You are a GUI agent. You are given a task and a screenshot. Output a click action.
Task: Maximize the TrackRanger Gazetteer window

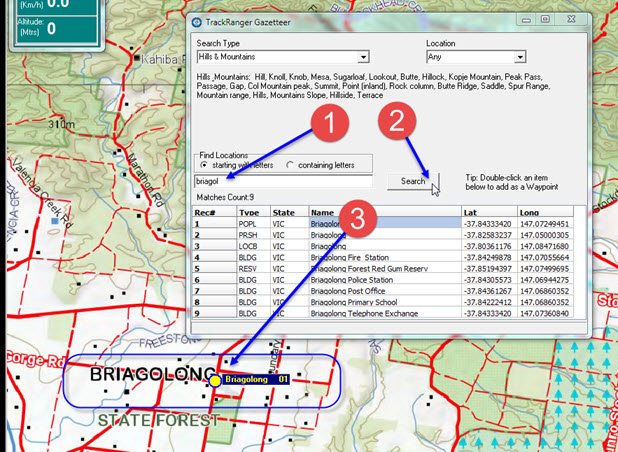coord(545,19)
